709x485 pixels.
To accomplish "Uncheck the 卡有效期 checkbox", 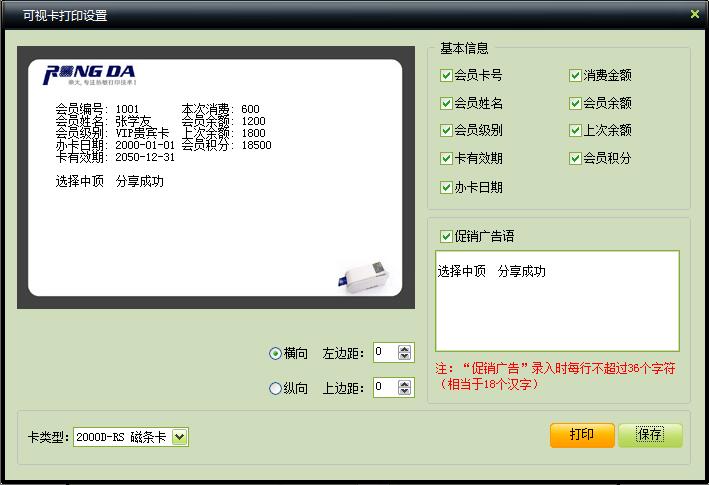I will click(x=446, y=158).
